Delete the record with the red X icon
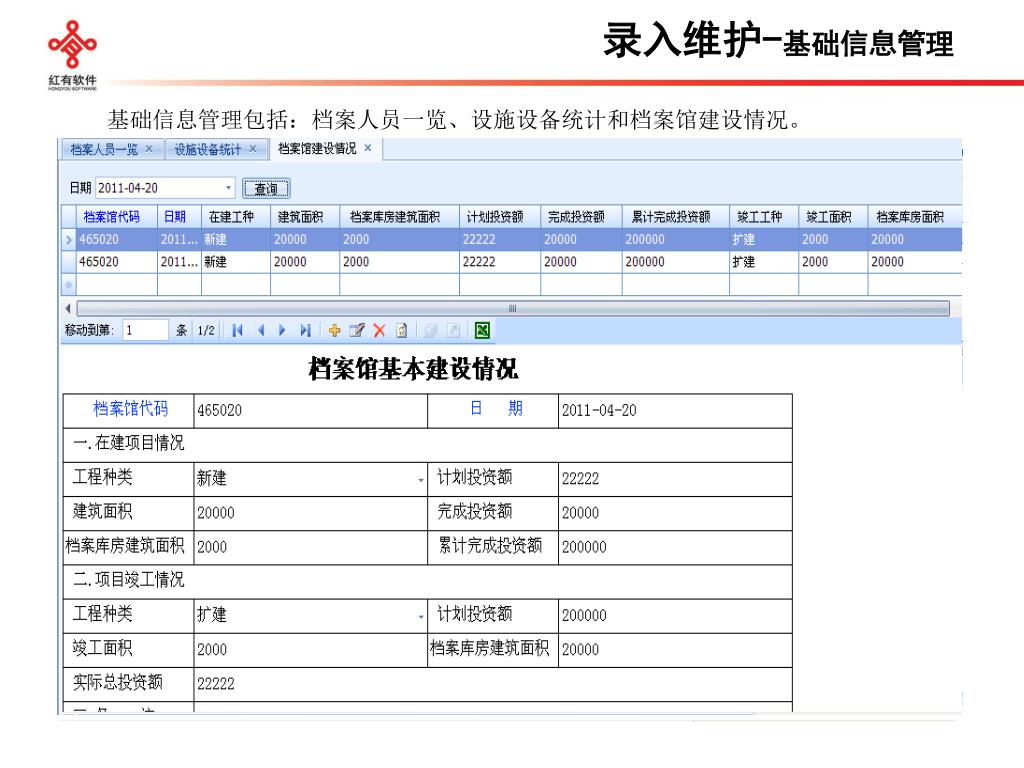This screenshot has height=768, width=1024. click(x=379, y=330)
